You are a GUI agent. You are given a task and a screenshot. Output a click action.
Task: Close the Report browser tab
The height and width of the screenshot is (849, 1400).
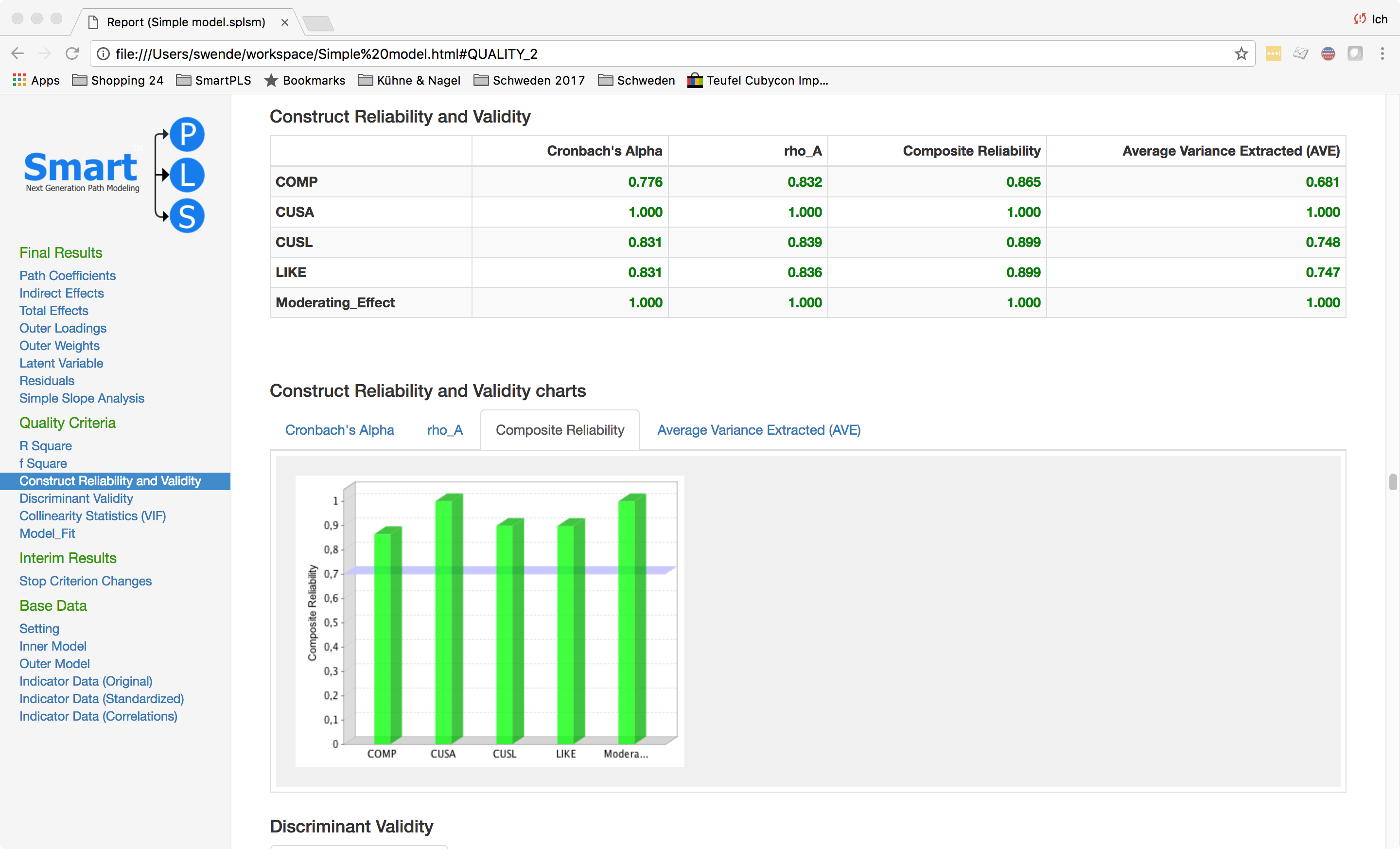(285, 22)
